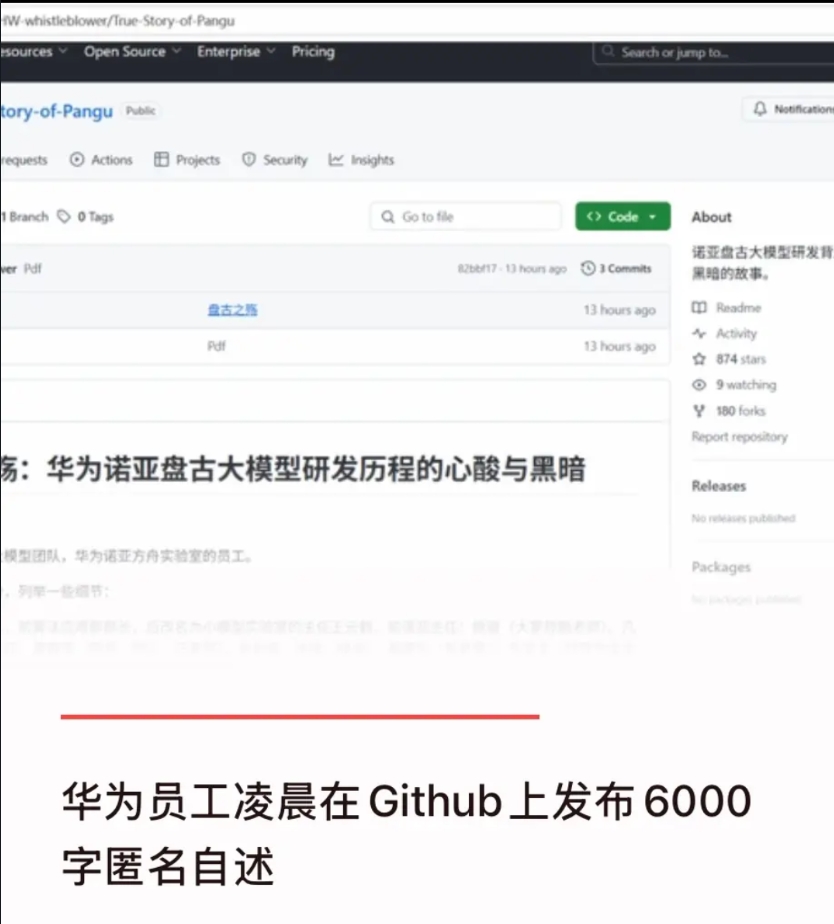
Task: Click the Projects table icon
Action: (161, 160)
